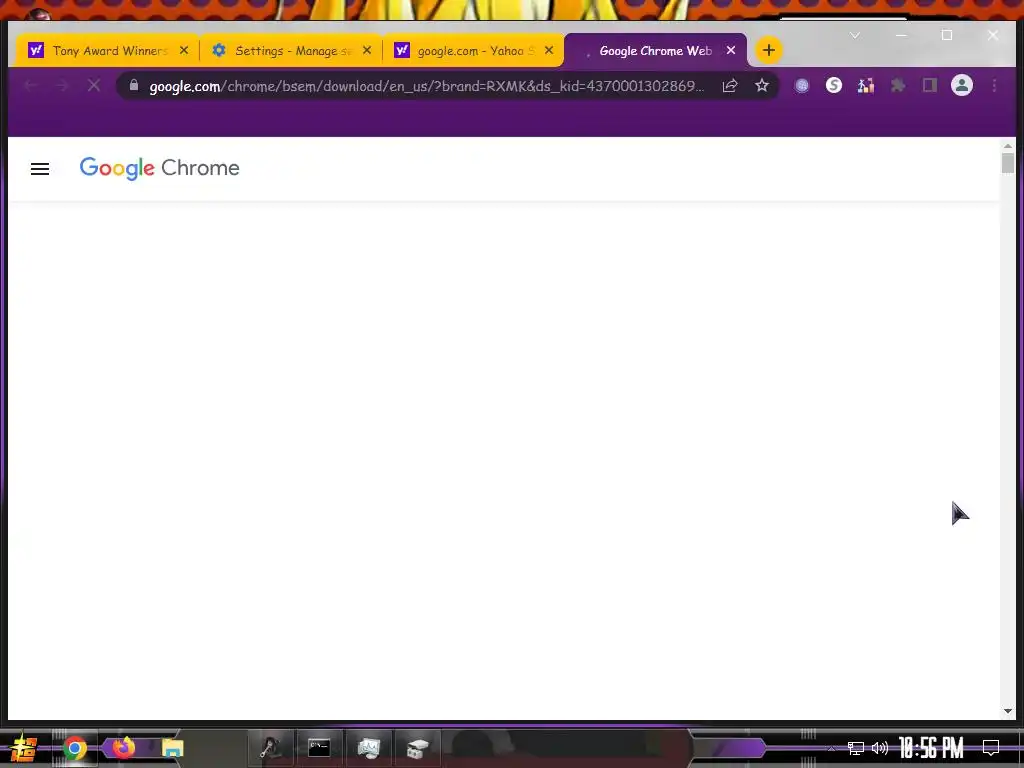Open the profile avatar menu

[962, 86]
